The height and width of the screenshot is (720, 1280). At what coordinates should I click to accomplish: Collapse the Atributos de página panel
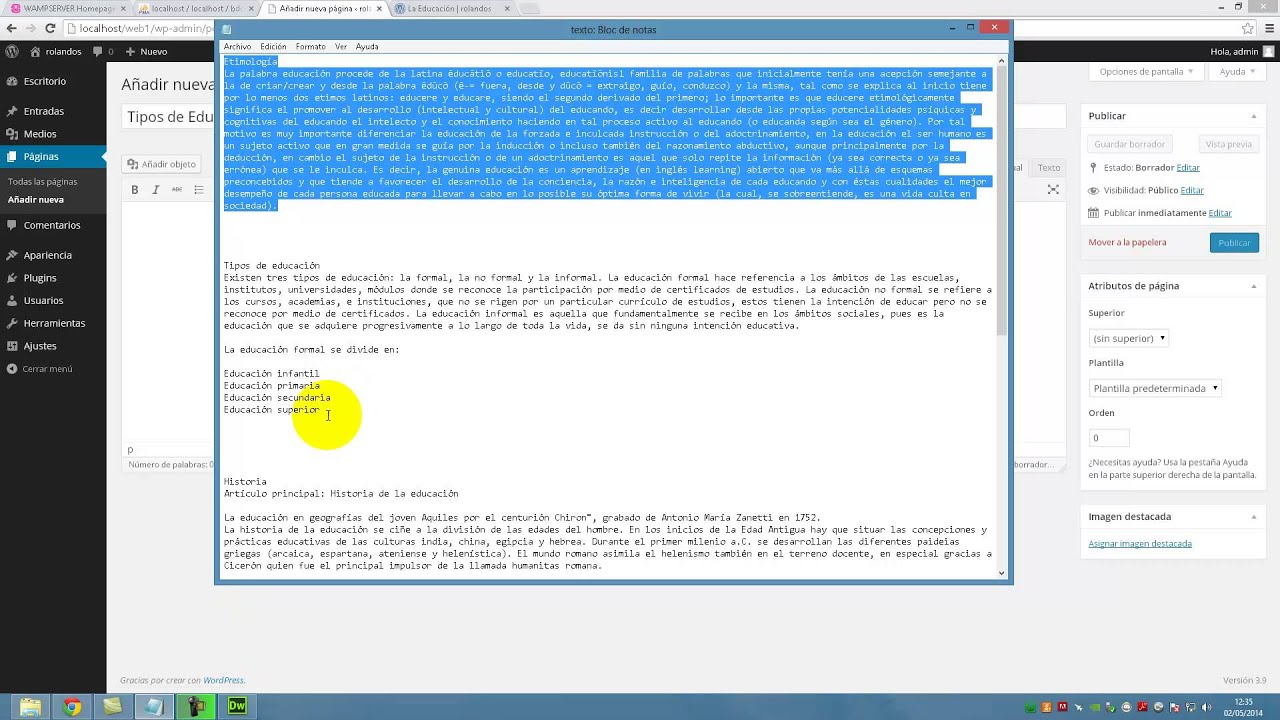click(1253, 286)
